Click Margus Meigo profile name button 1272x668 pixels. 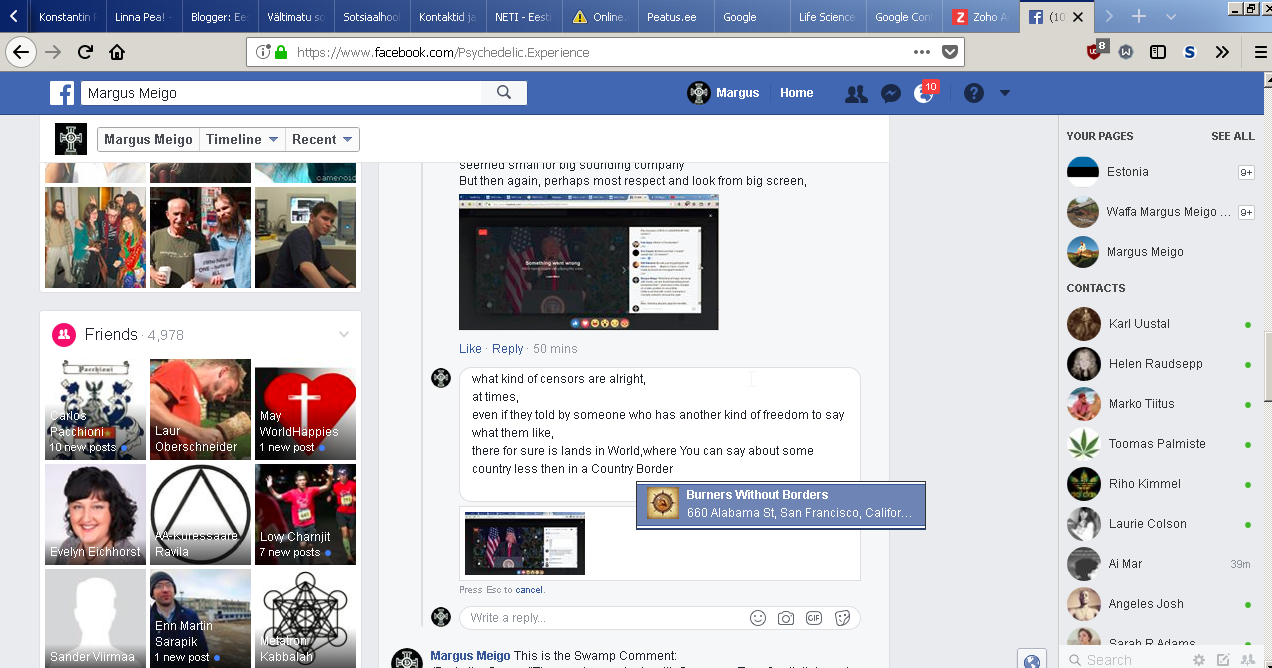[x=148, y=139]
